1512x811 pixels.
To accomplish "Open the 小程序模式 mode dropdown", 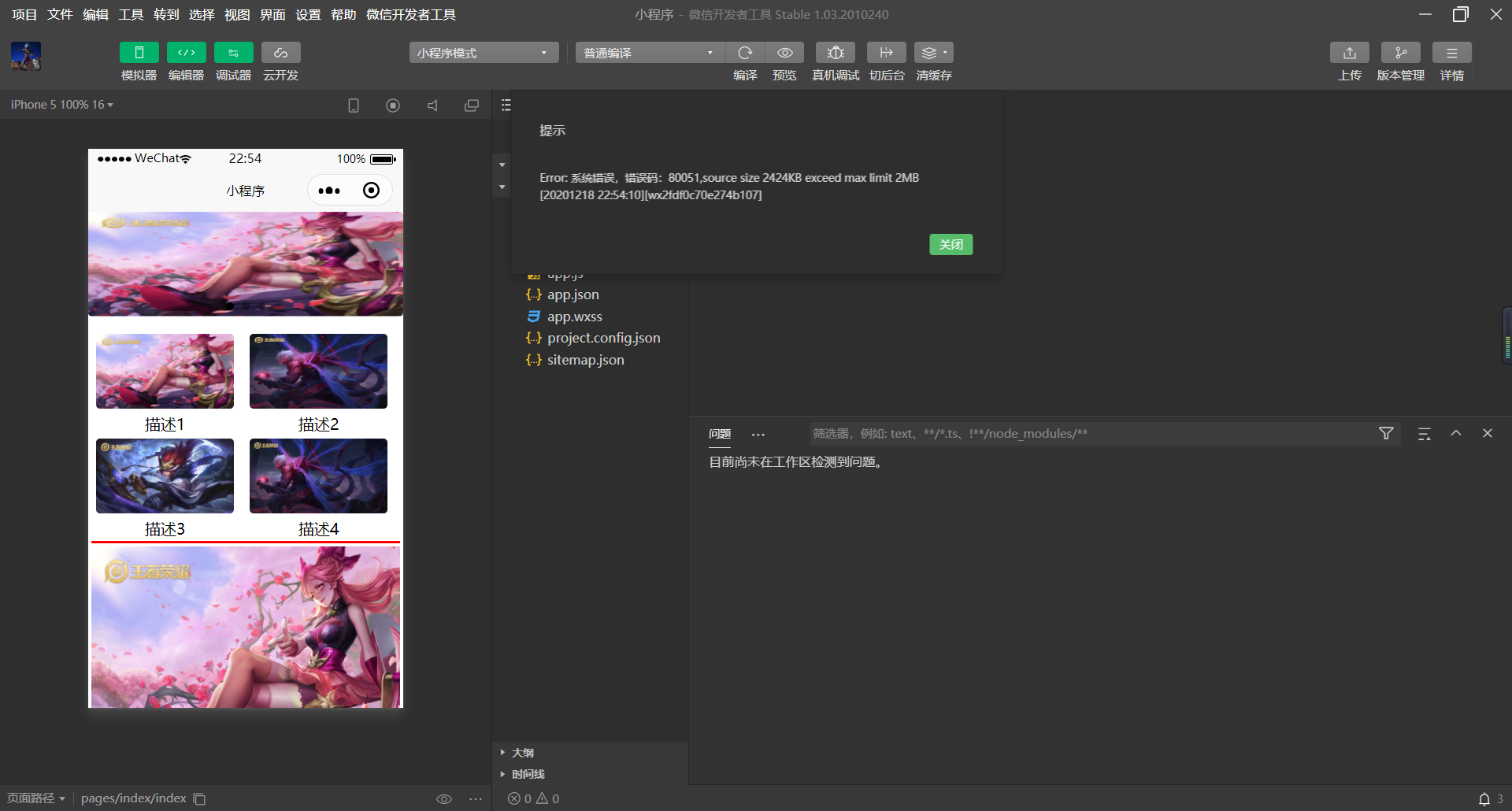I will tap(484, 53).
